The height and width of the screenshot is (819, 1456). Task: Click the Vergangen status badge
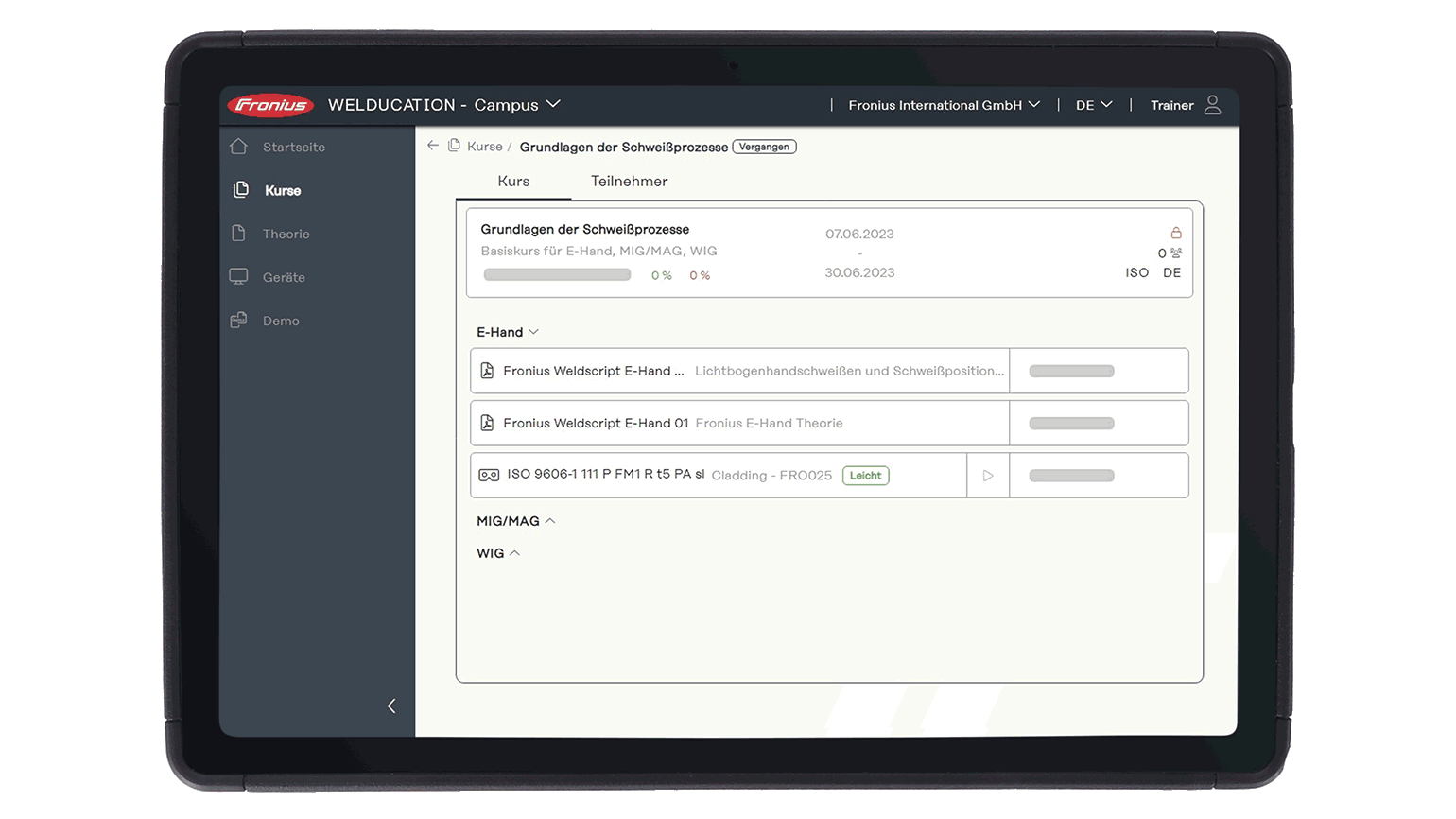tap(765, 147)
